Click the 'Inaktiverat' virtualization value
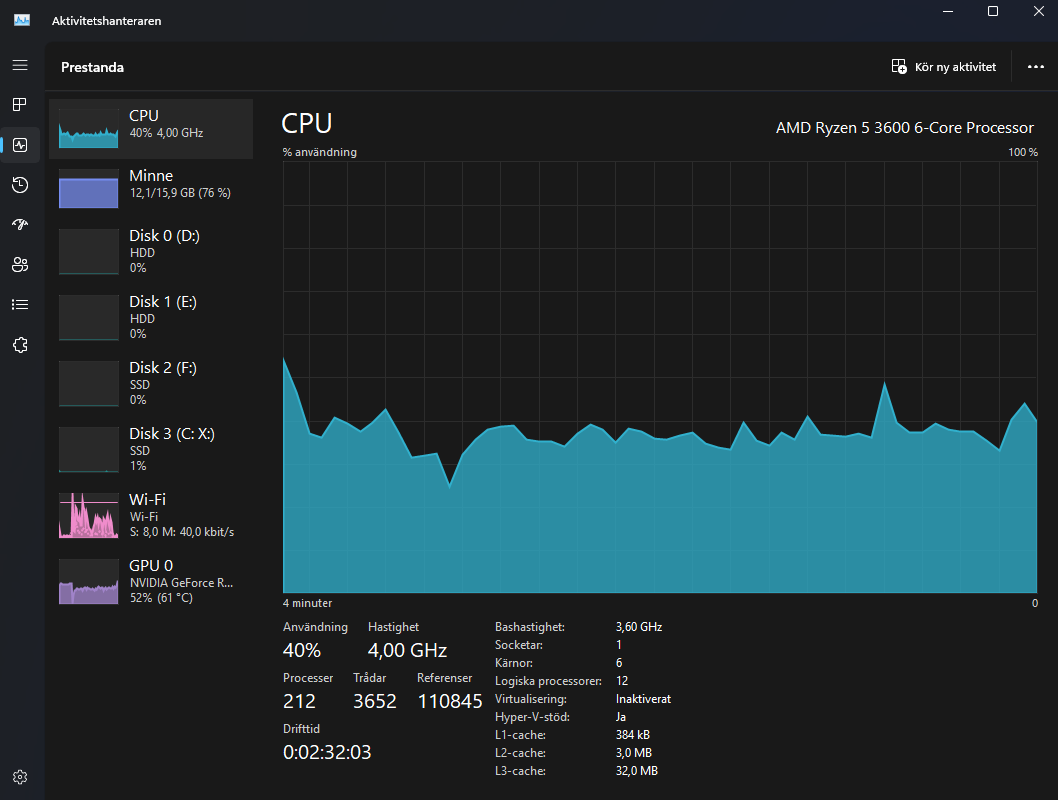This screenshot has width=1058, height=800. (644, 699)
